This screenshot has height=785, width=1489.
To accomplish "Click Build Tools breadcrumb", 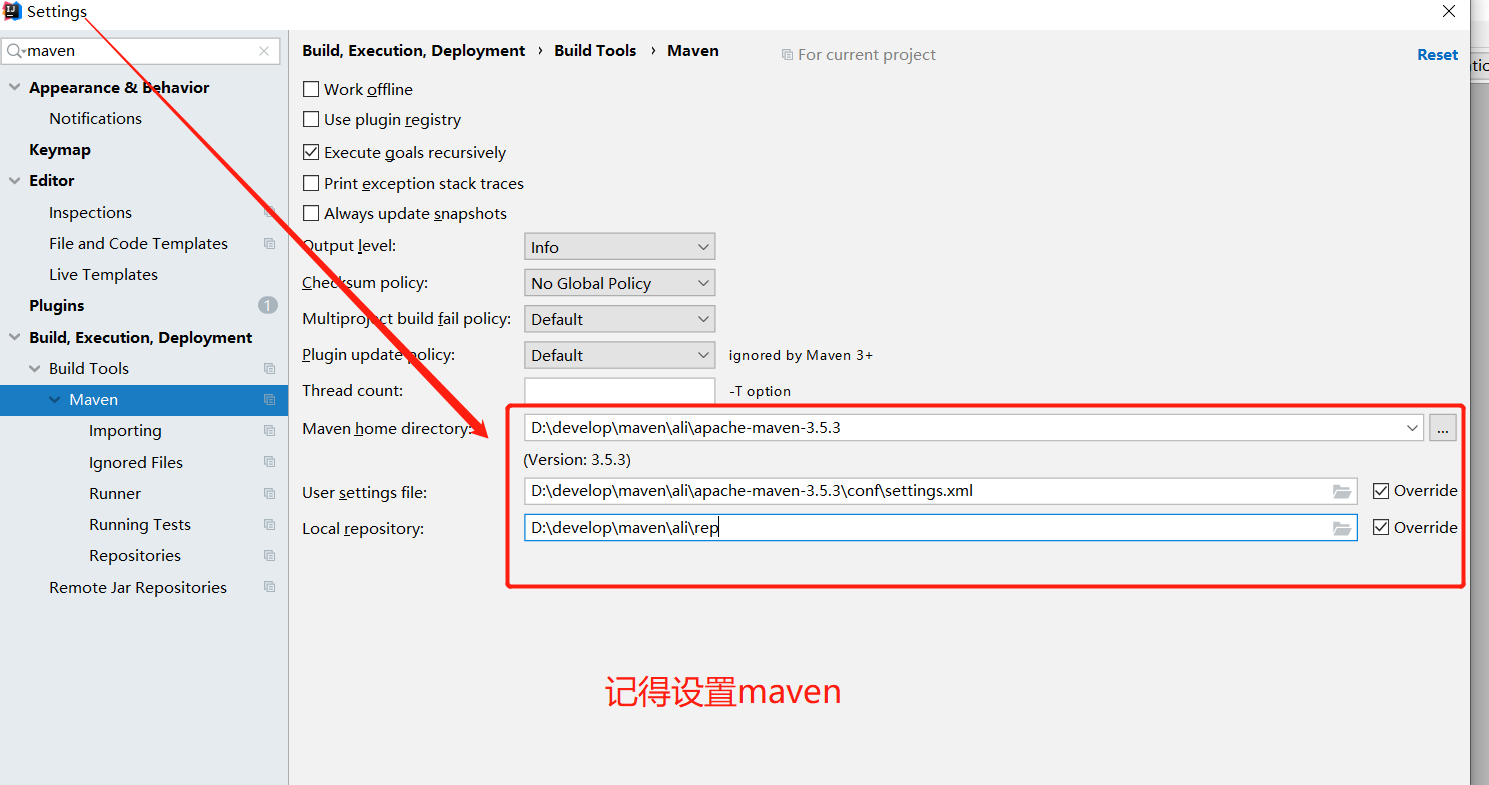I will 595,51.
